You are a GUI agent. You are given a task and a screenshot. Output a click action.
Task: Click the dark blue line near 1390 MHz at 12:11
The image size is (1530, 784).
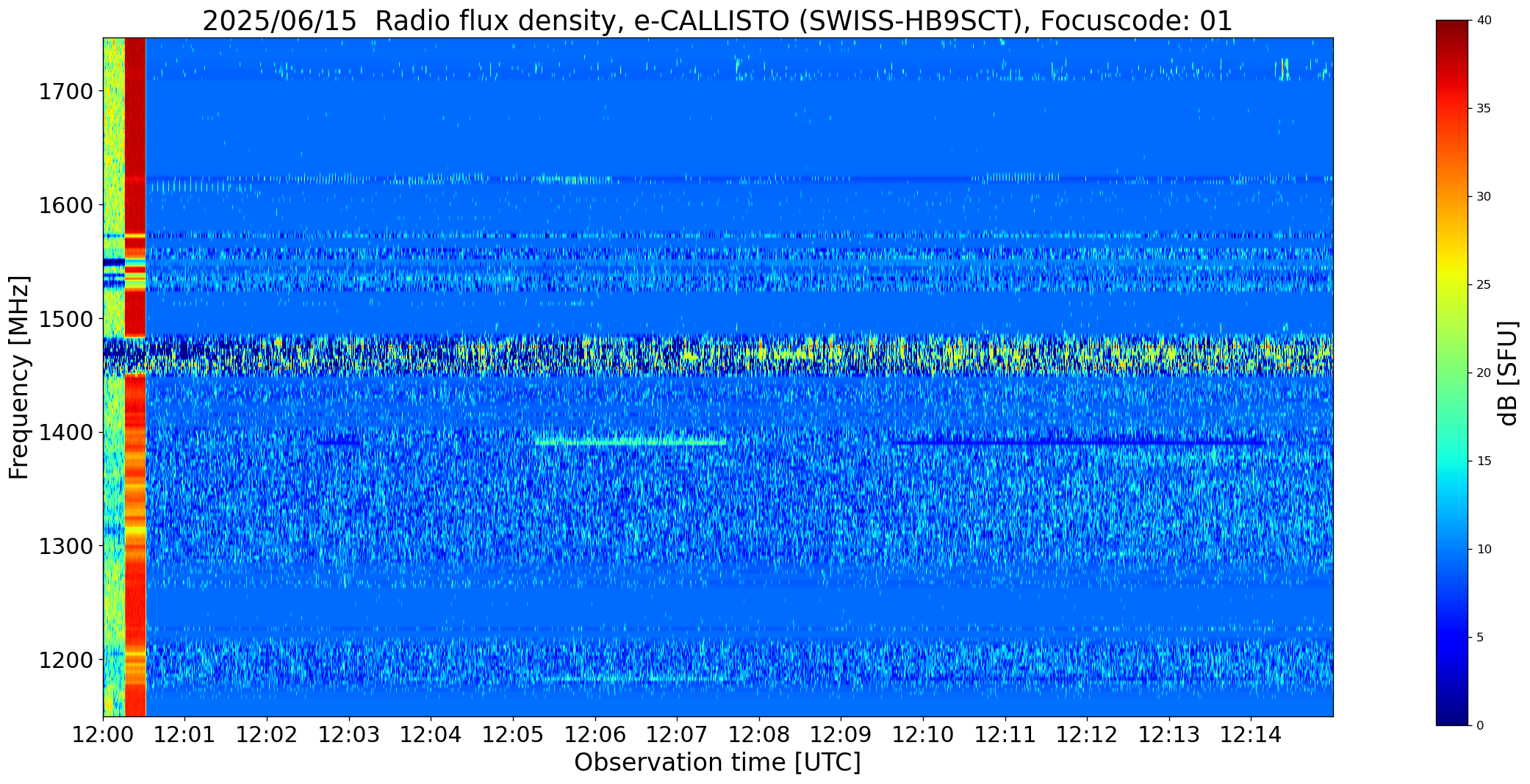tap(1078, 443)
